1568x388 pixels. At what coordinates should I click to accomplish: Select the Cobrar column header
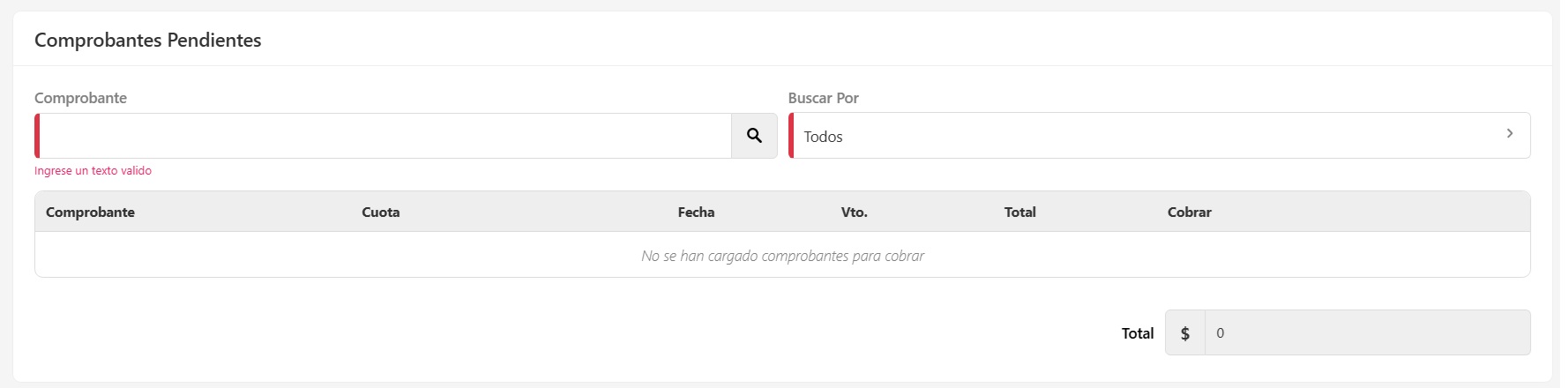point(1189,213)
